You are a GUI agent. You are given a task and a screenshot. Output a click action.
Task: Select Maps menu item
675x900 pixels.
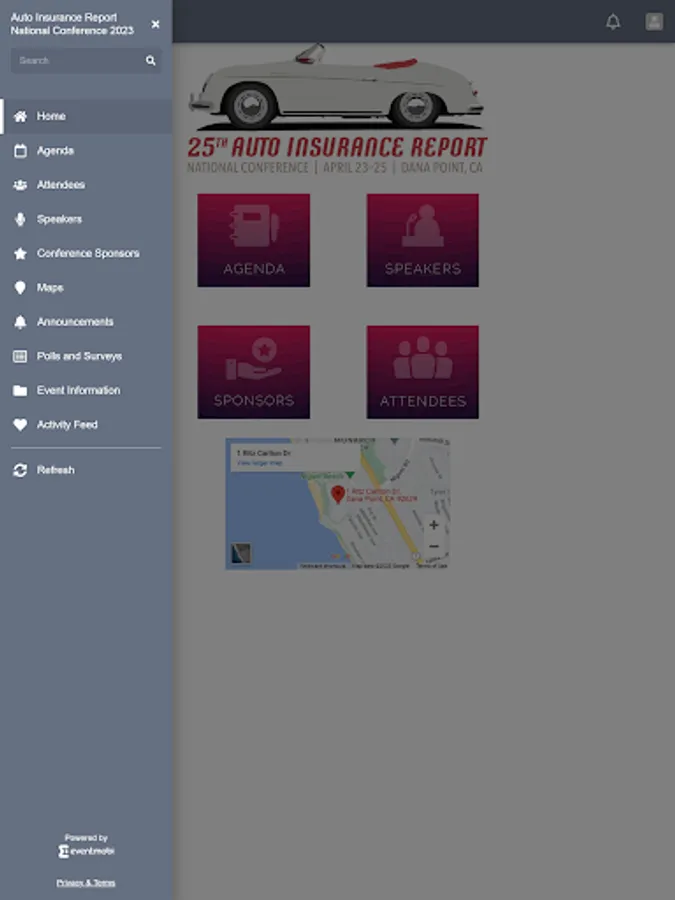pyautogui.click(x=86, y=288)
